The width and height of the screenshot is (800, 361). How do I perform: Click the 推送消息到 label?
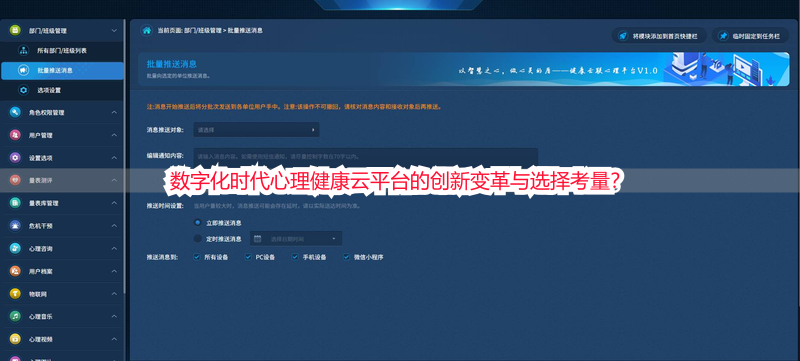pyautogui.click(x=162, y=257)
